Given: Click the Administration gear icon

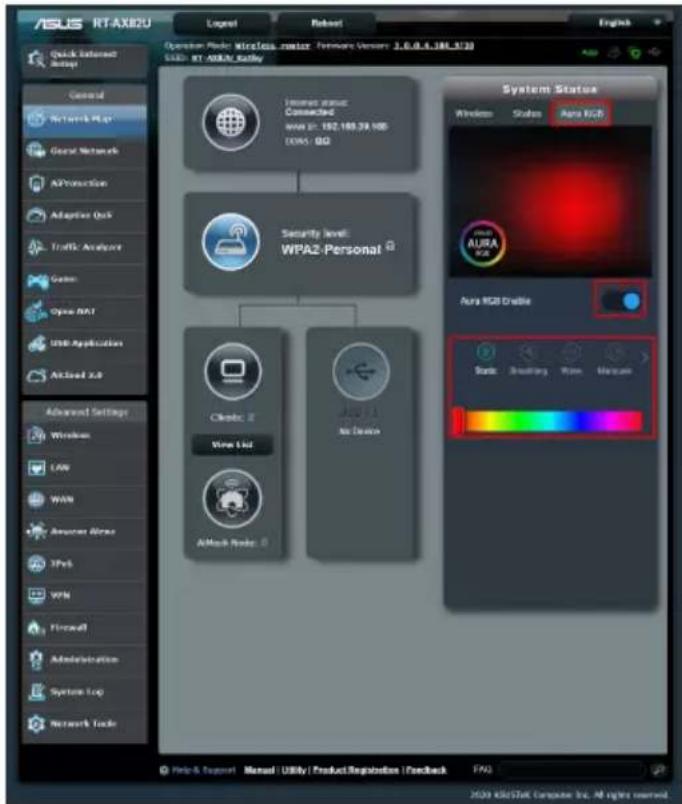Looking at the screenshot, I should pos(35,659).
